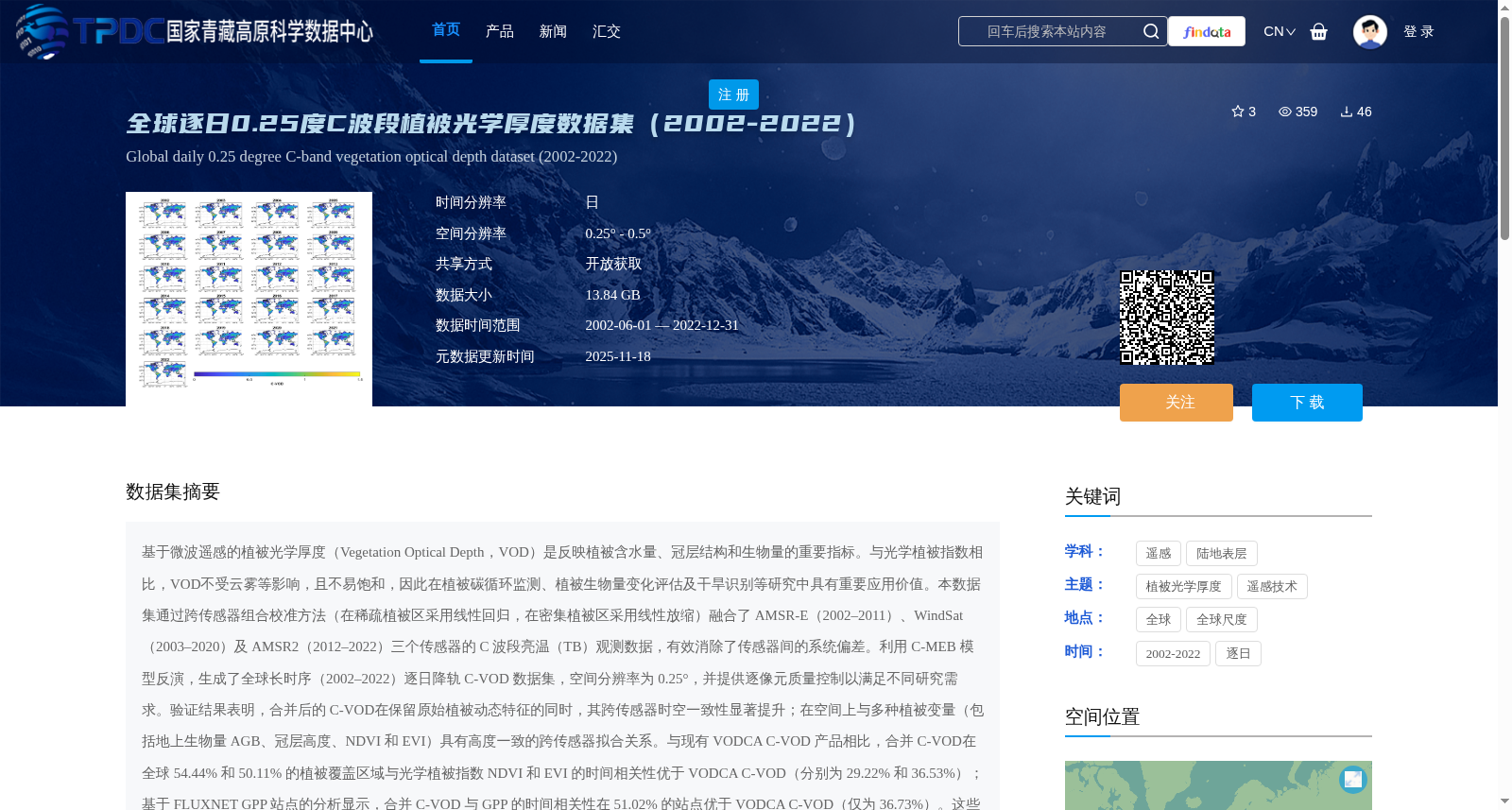Open the CN language dropdown
The width and height of the screenshot is (1512, 810).
pyautogui.click(x=1280, y=31)
